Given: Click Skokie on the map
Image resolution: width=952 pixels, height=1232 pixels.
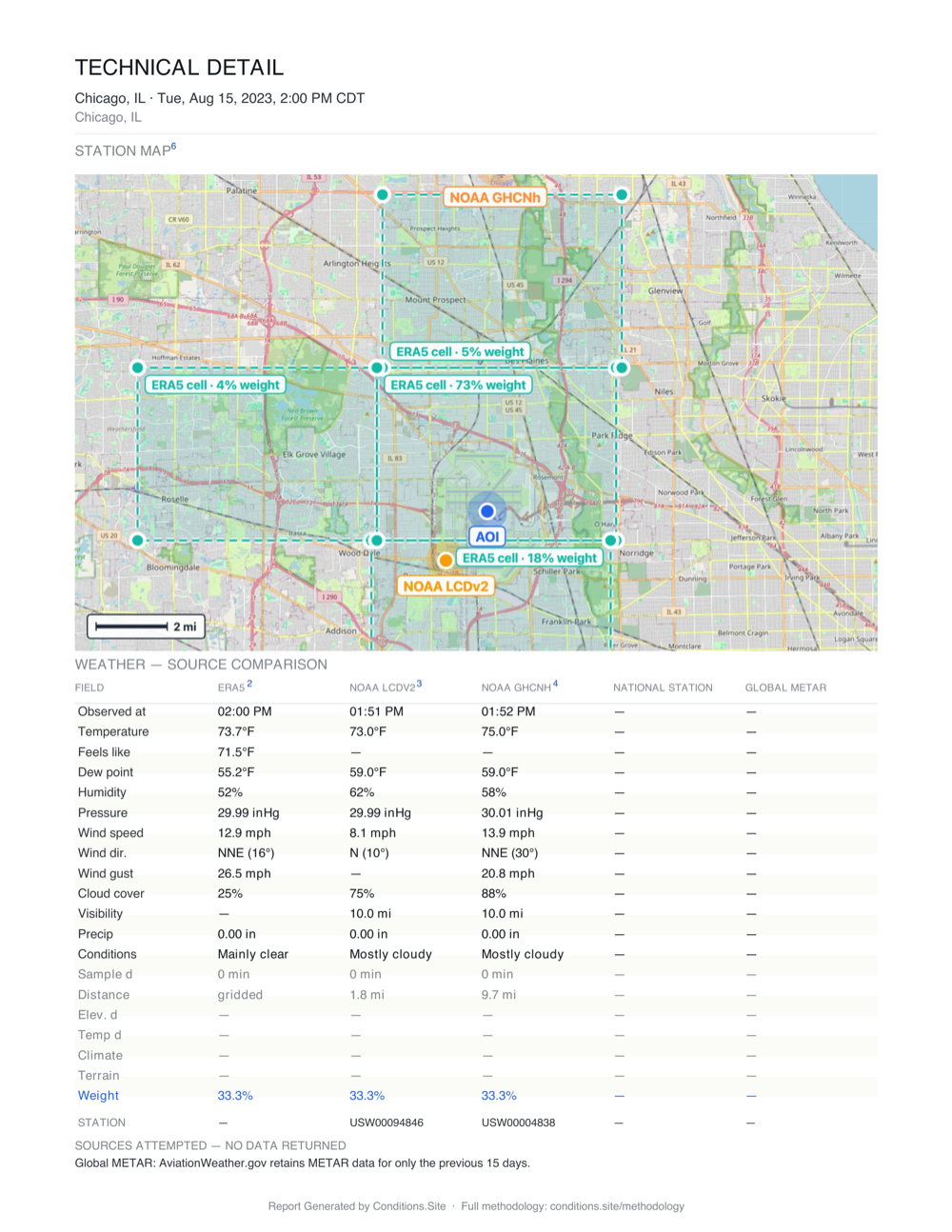Looking at the screenshot, I should (774, 398).
